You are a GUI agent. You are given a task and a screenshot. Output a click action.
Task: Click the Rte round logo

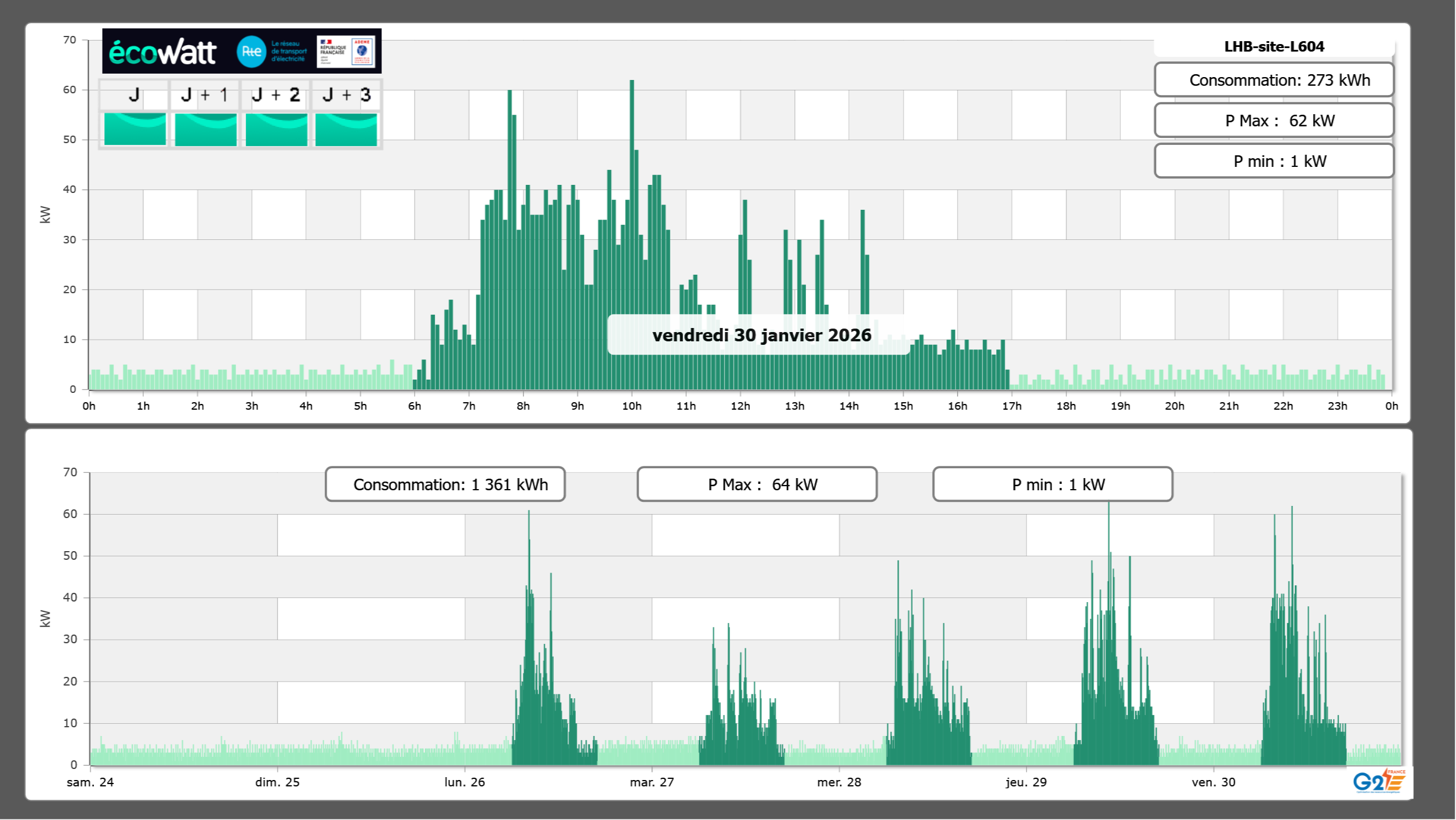[251, 52]
